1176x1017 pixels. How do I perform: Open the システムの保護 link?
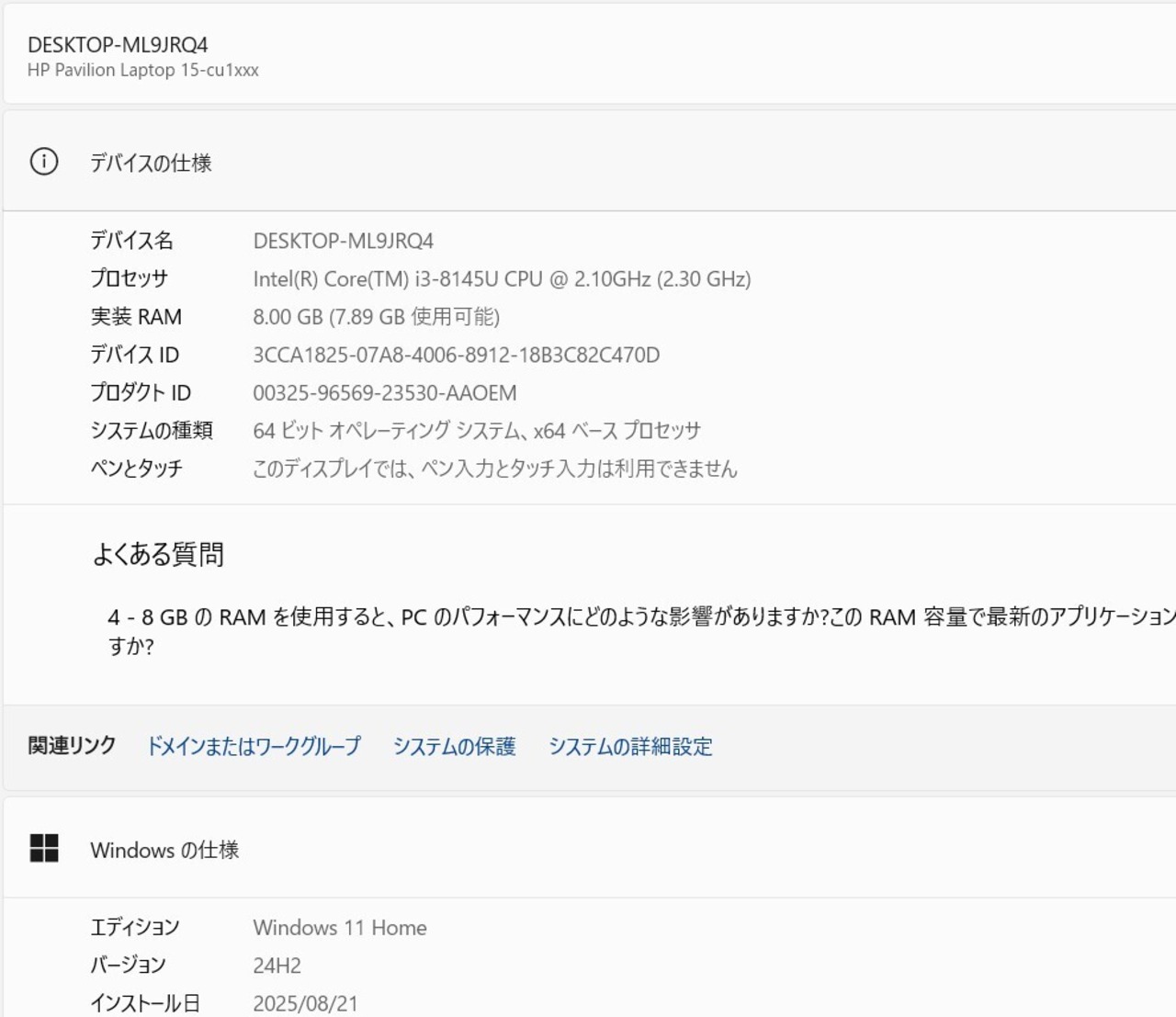[455, 746]
